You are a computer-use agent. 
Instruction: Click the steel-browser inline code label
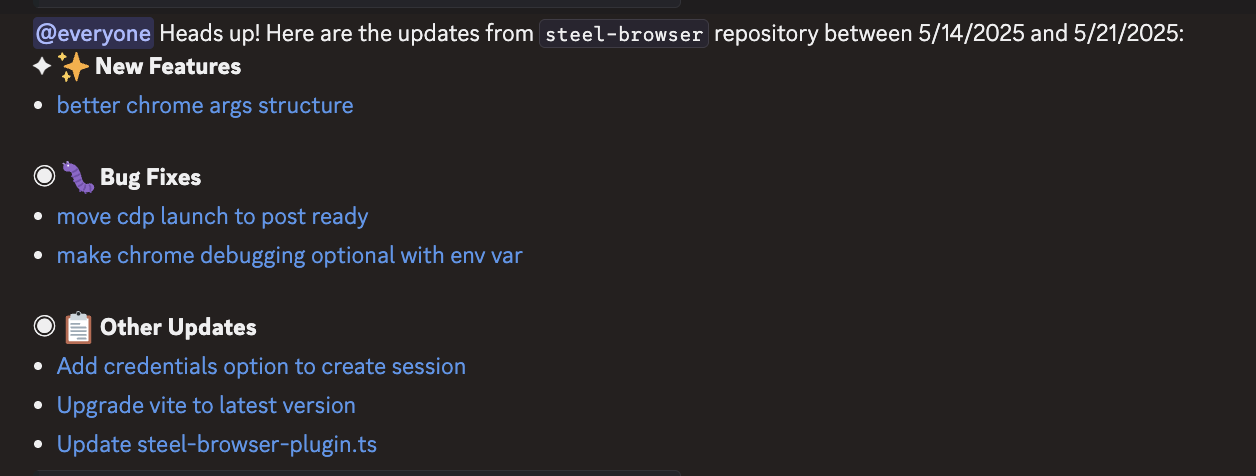pos(624,33)
